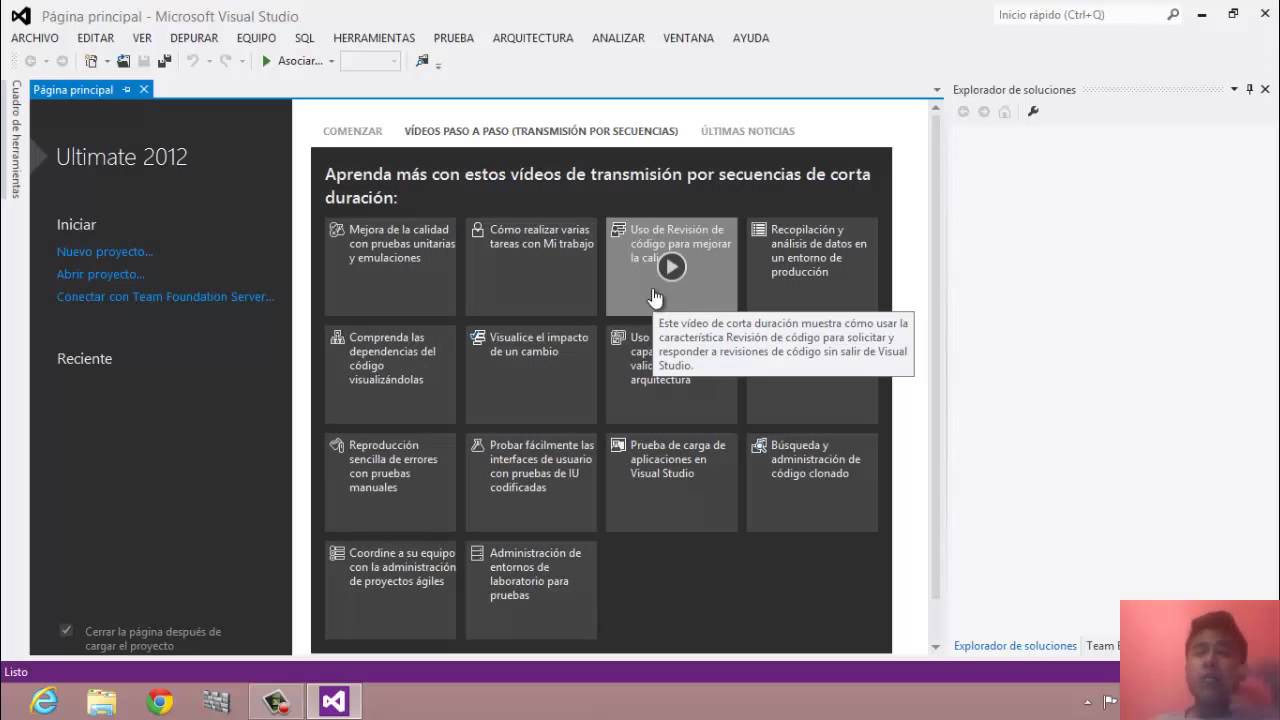Click the Home icon in Solution Explorer
This screenshot has width=1280, height=720.
[1005, 111]
